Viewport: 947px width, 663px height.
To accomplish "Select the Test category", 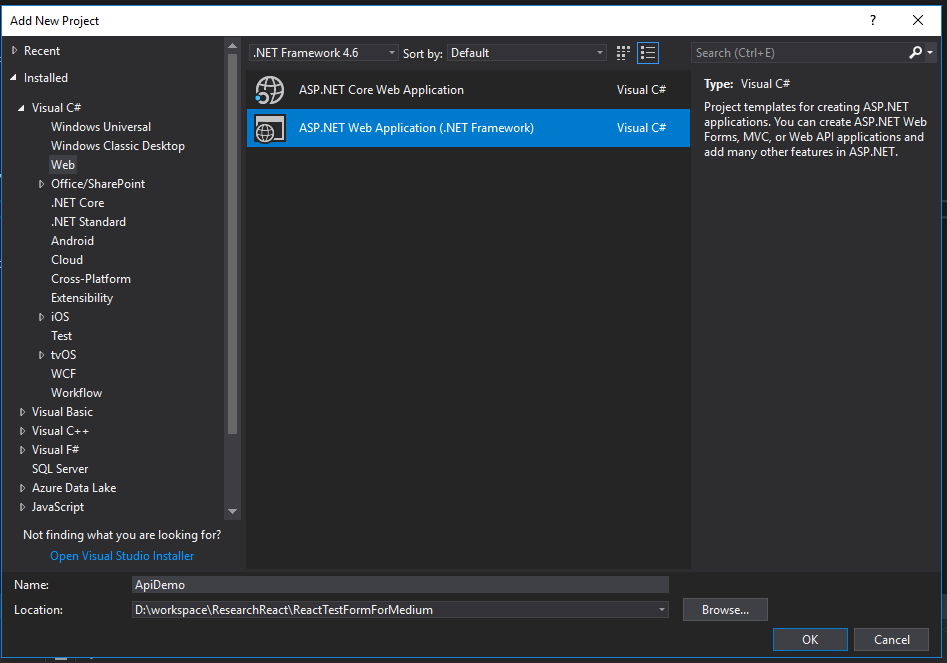I will click(x=62, y=336).
